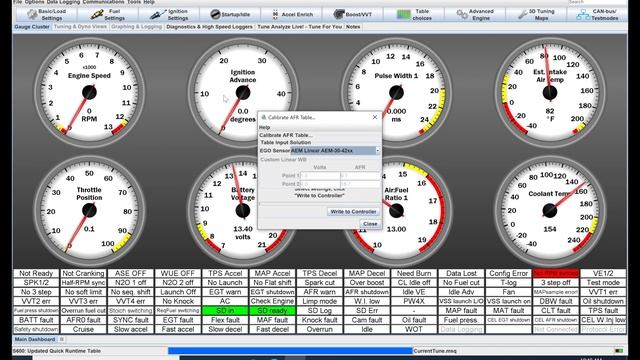Image resolution: width=640 pixels, height=360 pixels.
Task: Click the Check Engine indicator
Action: point(272,301)
